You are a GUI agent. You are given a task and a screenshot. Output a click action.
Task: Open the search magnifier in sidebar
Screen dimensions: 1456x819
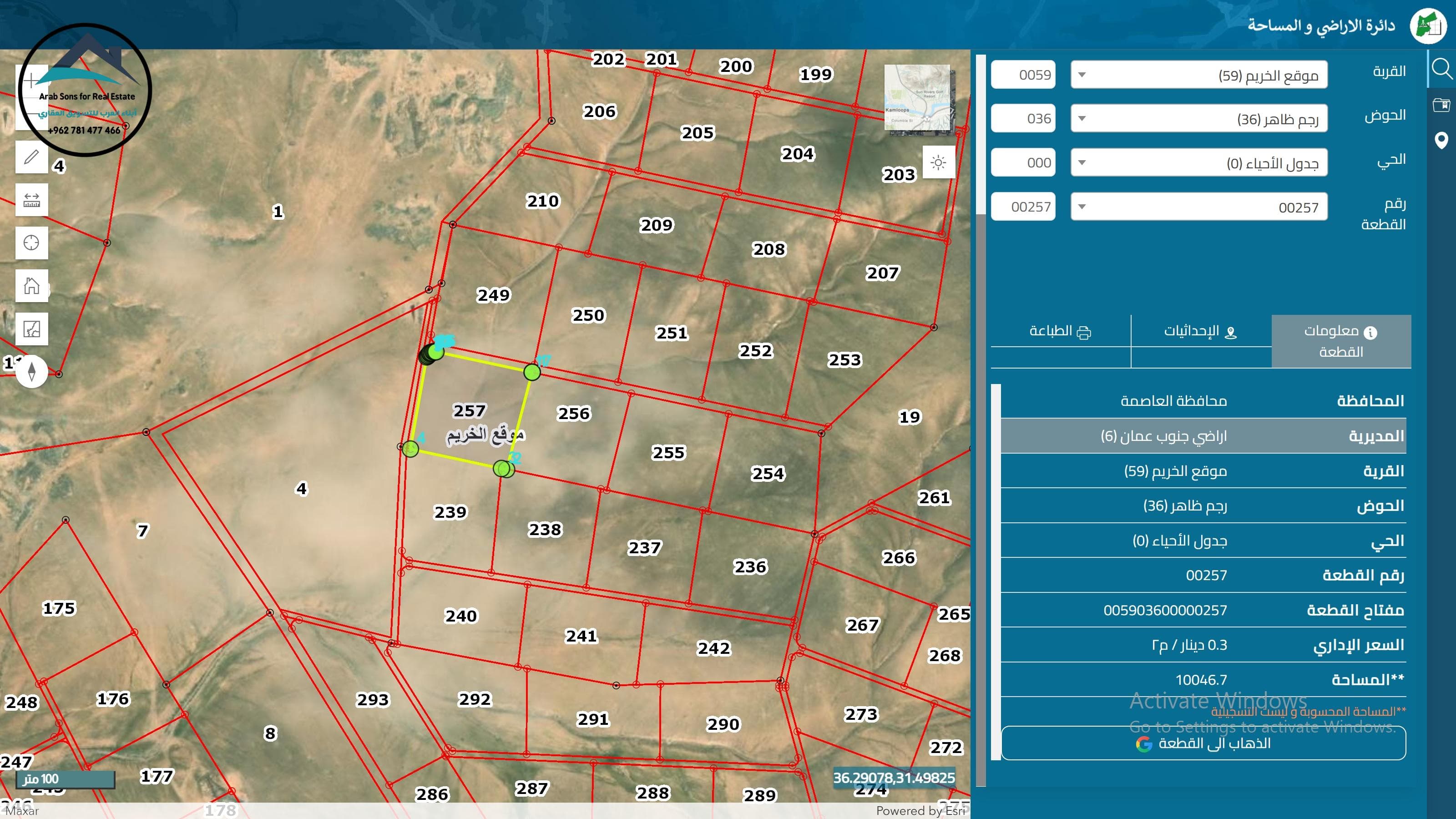pyautogui.click(x=1441, y=69)
